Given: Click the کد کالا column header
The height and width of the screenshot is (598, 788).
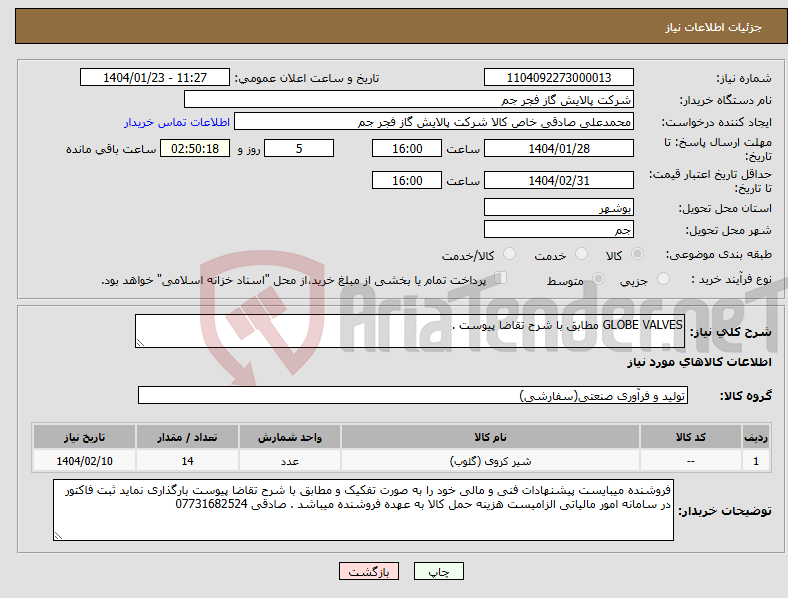Looking at the screenshot, I should [x=691, y=437].
